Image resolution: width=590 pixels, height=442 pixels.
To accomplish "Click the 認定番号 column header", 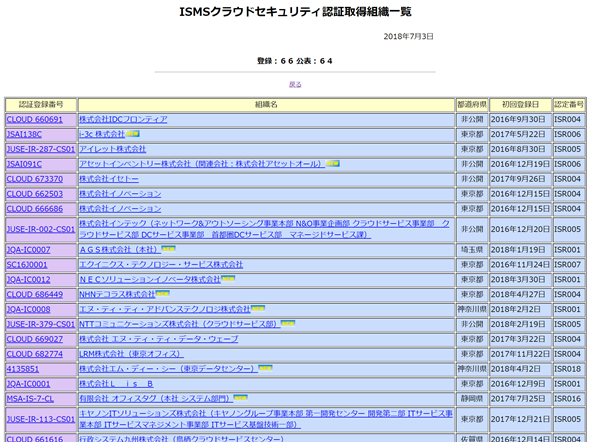I will tap(569, 105).
